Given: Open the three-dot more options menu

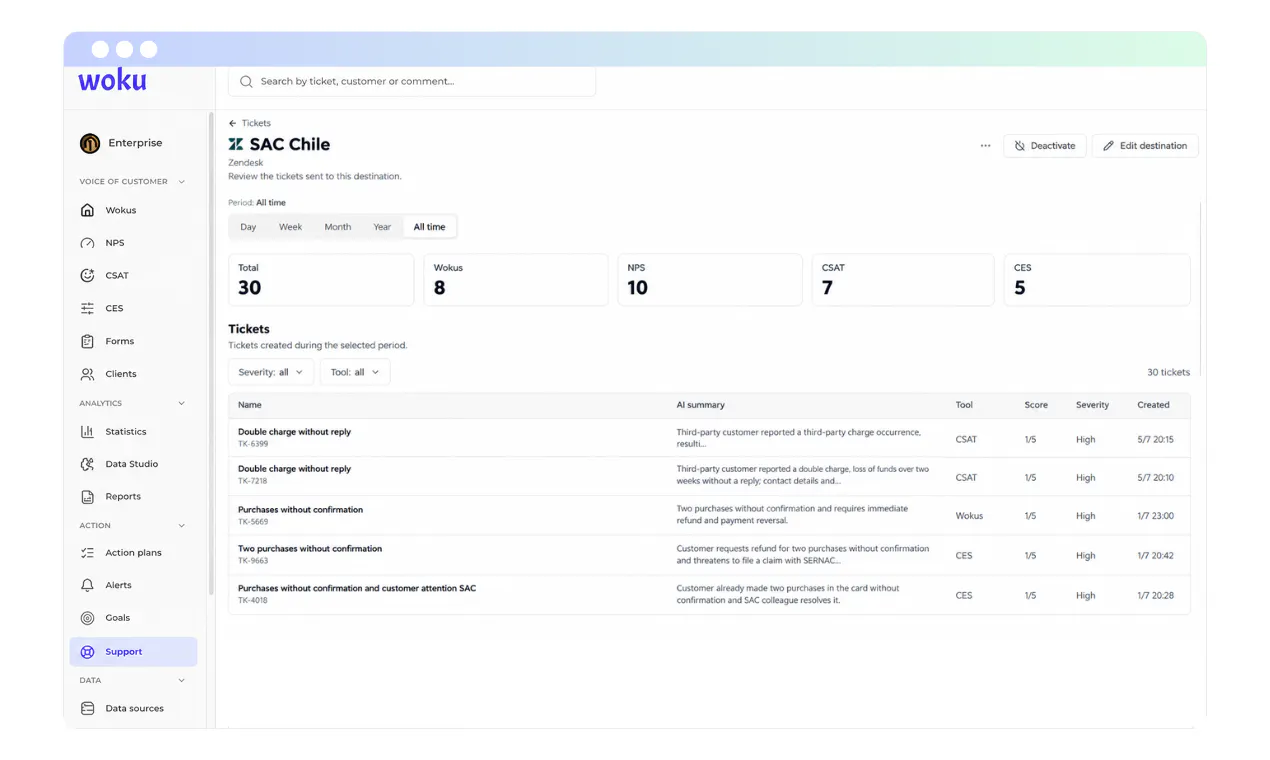Looking at the screenshot, I should coord(985,146).
